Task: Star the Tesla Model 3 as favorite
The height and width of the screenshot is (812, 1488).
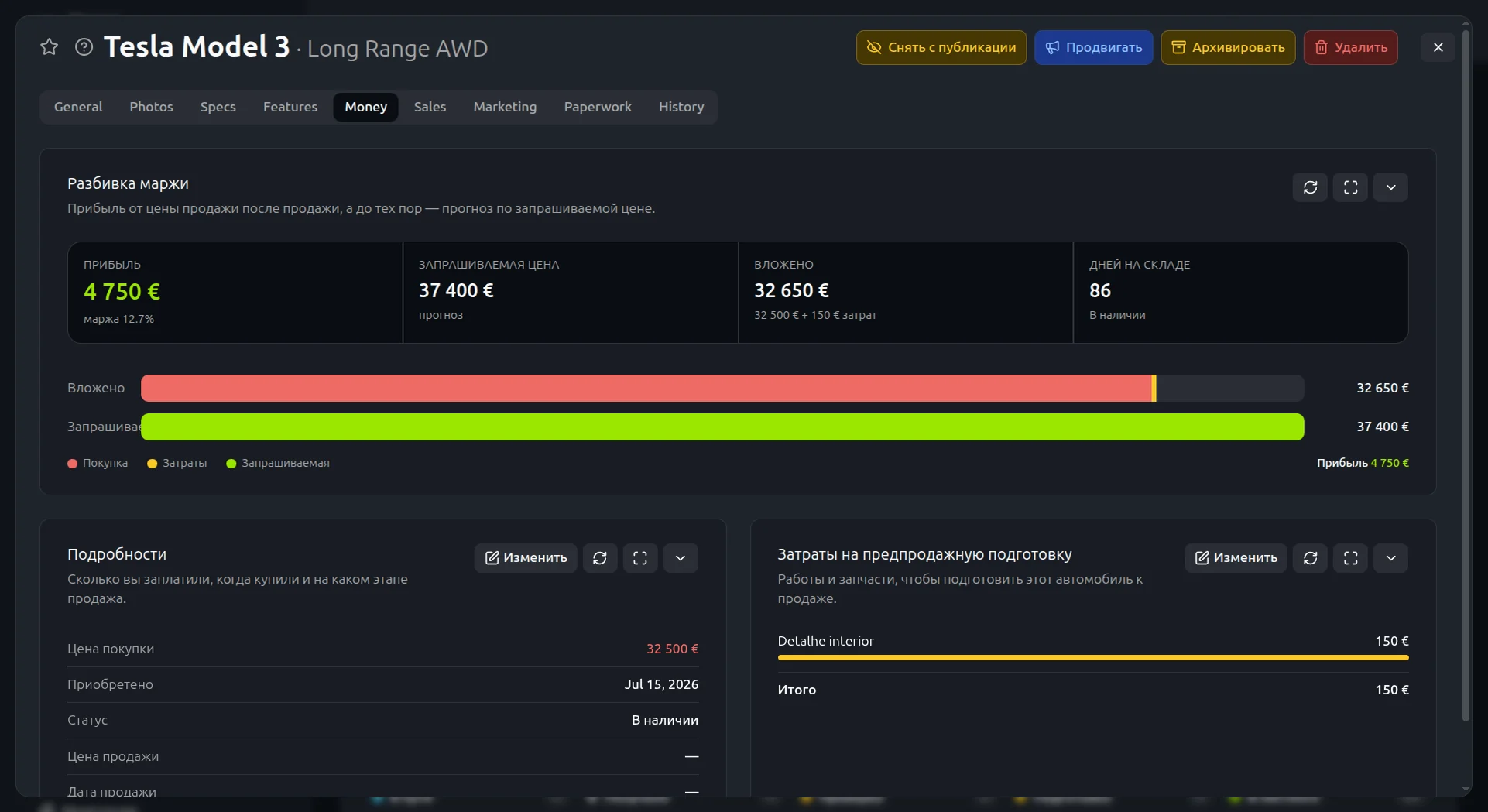Action: [50, 47]
